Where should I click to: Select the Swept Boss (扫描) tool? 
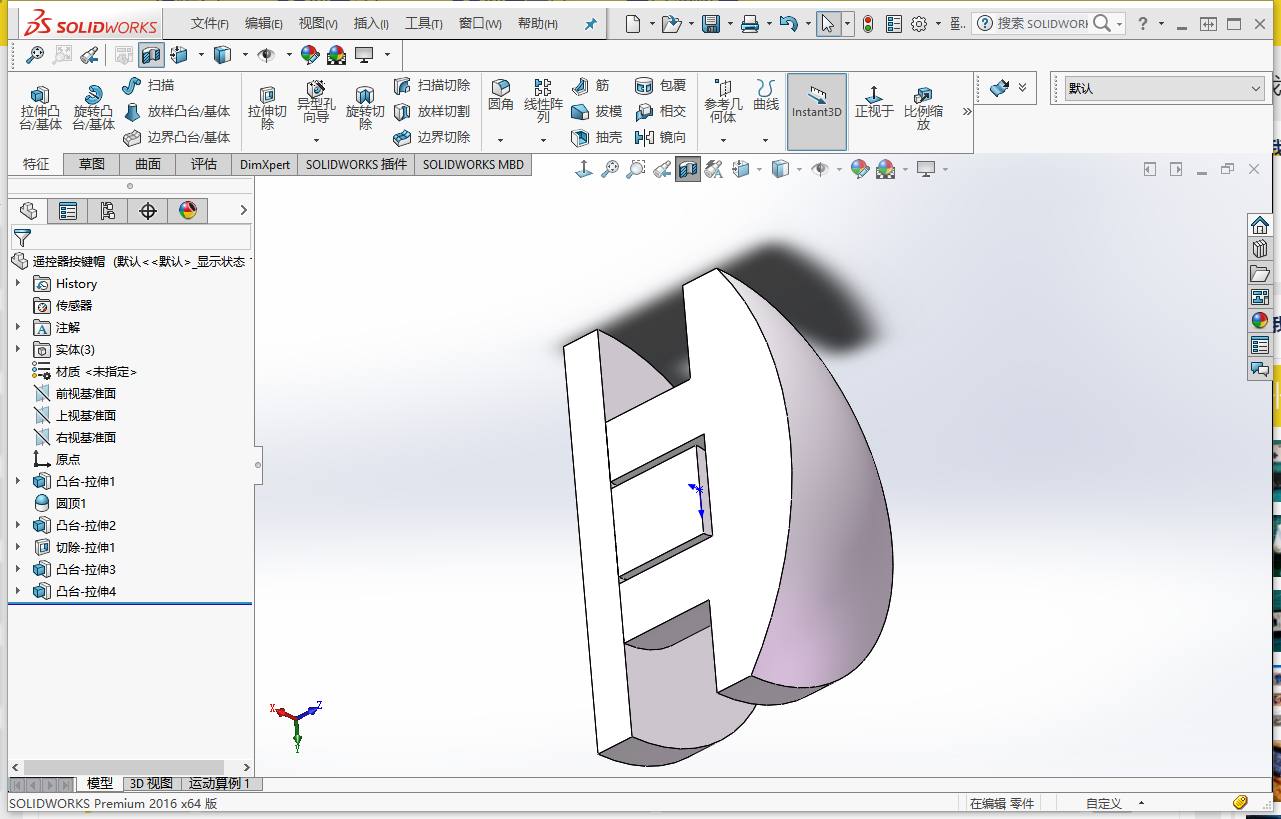[x=147, y=86]
